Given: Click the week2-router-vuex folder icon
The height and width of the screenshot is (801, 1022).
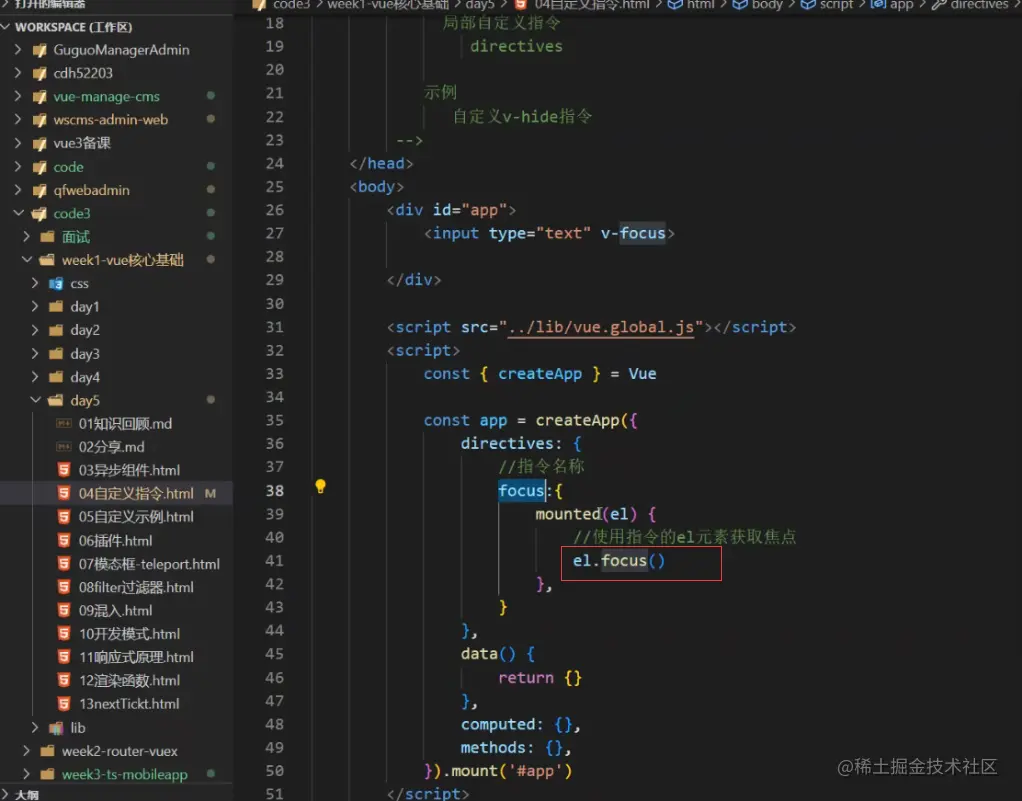Looking at the screenshot, I should [x=48, y=751].
